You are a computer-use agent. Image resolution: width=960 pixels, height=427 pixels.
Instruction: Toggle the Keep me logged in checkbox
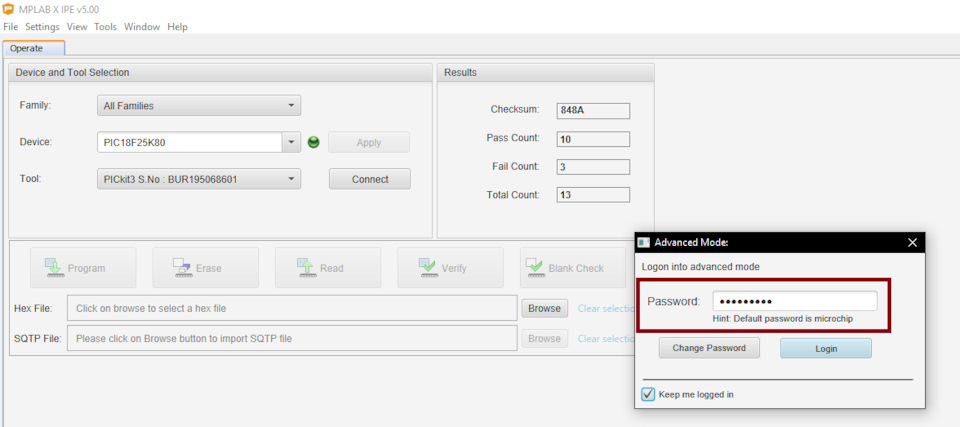point(648,394)
